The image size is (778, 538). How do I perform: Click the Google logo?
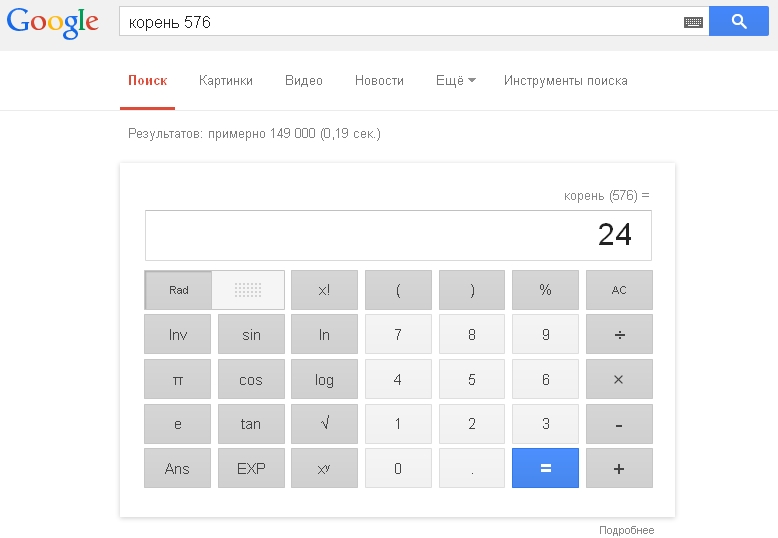click(x=52, y=22)
